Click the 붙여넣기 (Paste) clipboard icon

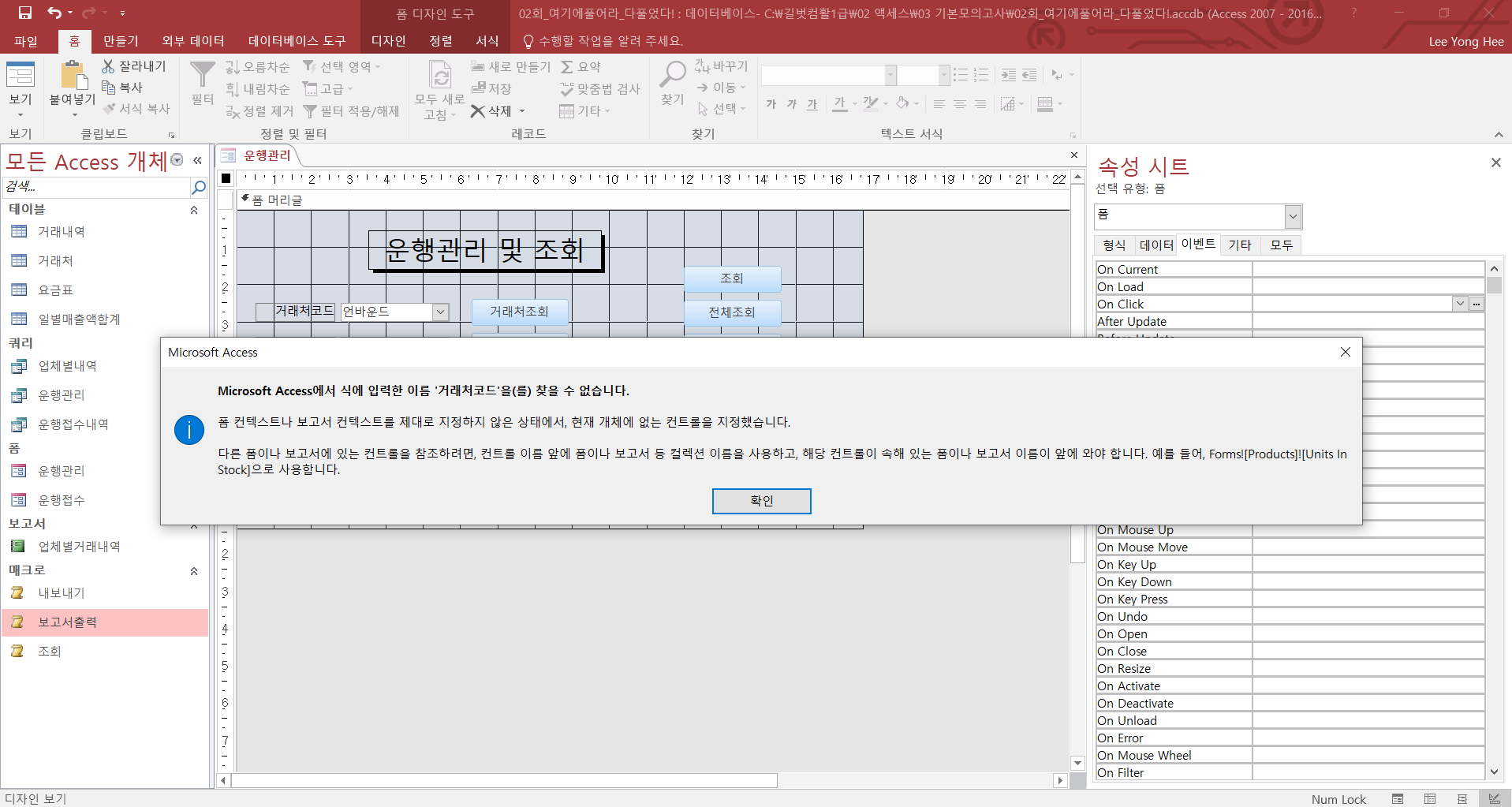[x=73, y=76]
